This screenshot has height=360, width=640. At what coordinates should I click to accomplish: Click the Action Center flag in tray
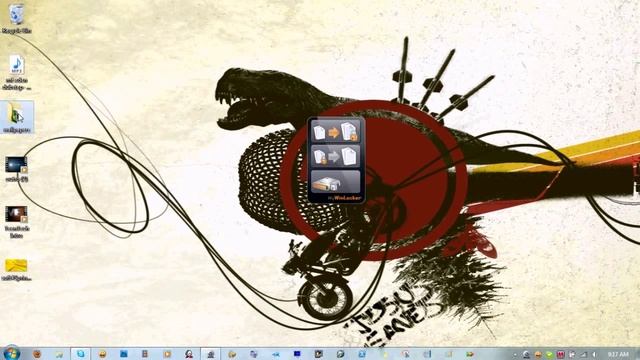point(572,354)
